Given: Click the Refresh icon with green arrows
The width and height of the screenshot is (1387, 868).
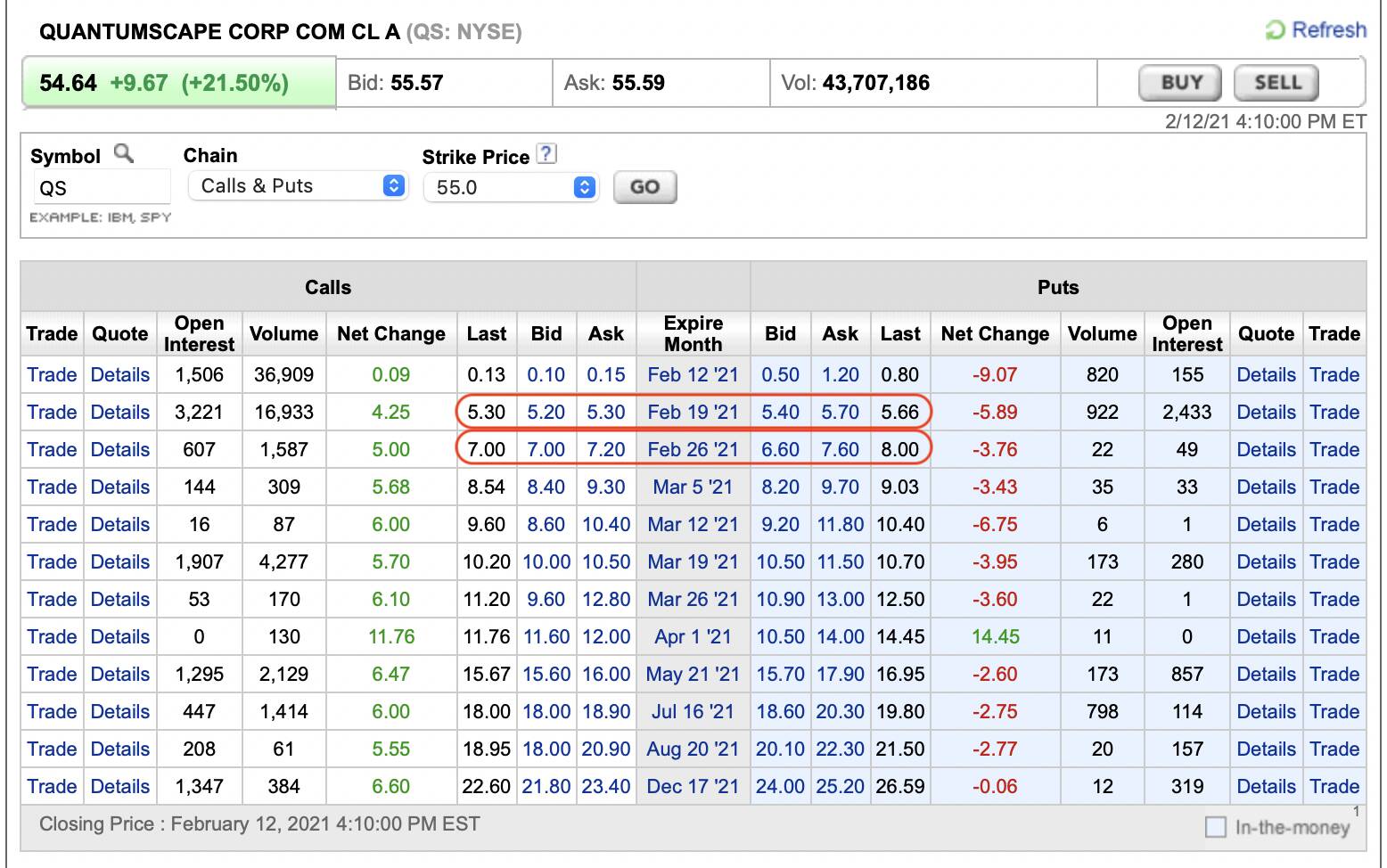Looking at the screenshot, I should (x=1275, y=30).
